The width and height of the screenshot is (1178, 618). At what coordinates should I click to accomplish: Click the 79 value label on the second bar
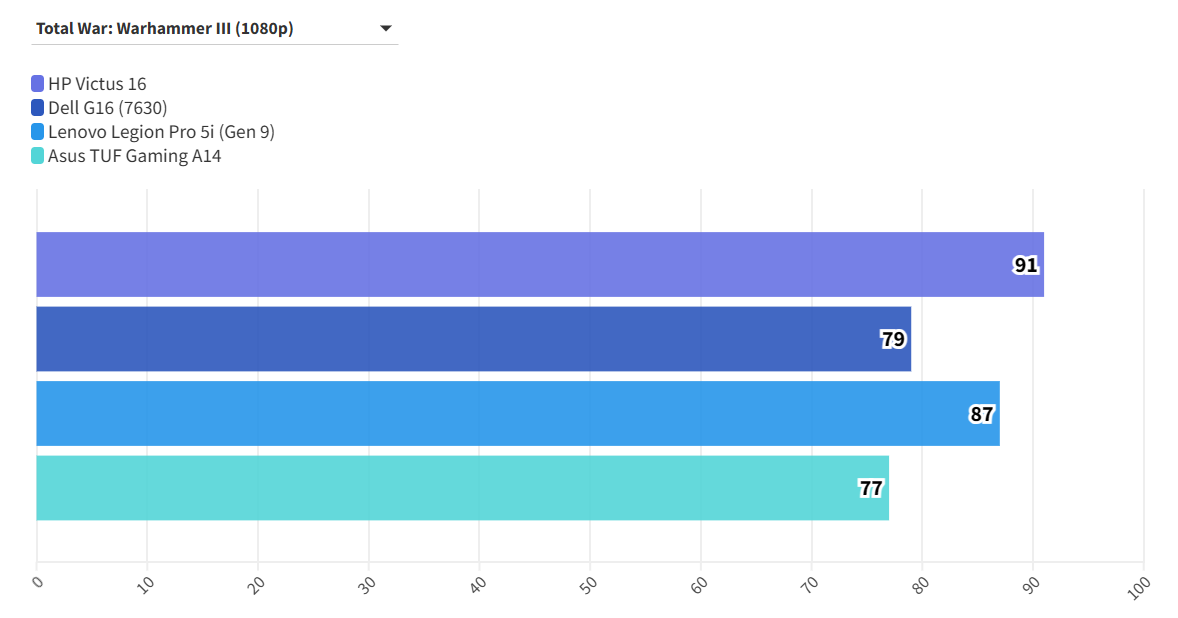(x=893, y=339)
